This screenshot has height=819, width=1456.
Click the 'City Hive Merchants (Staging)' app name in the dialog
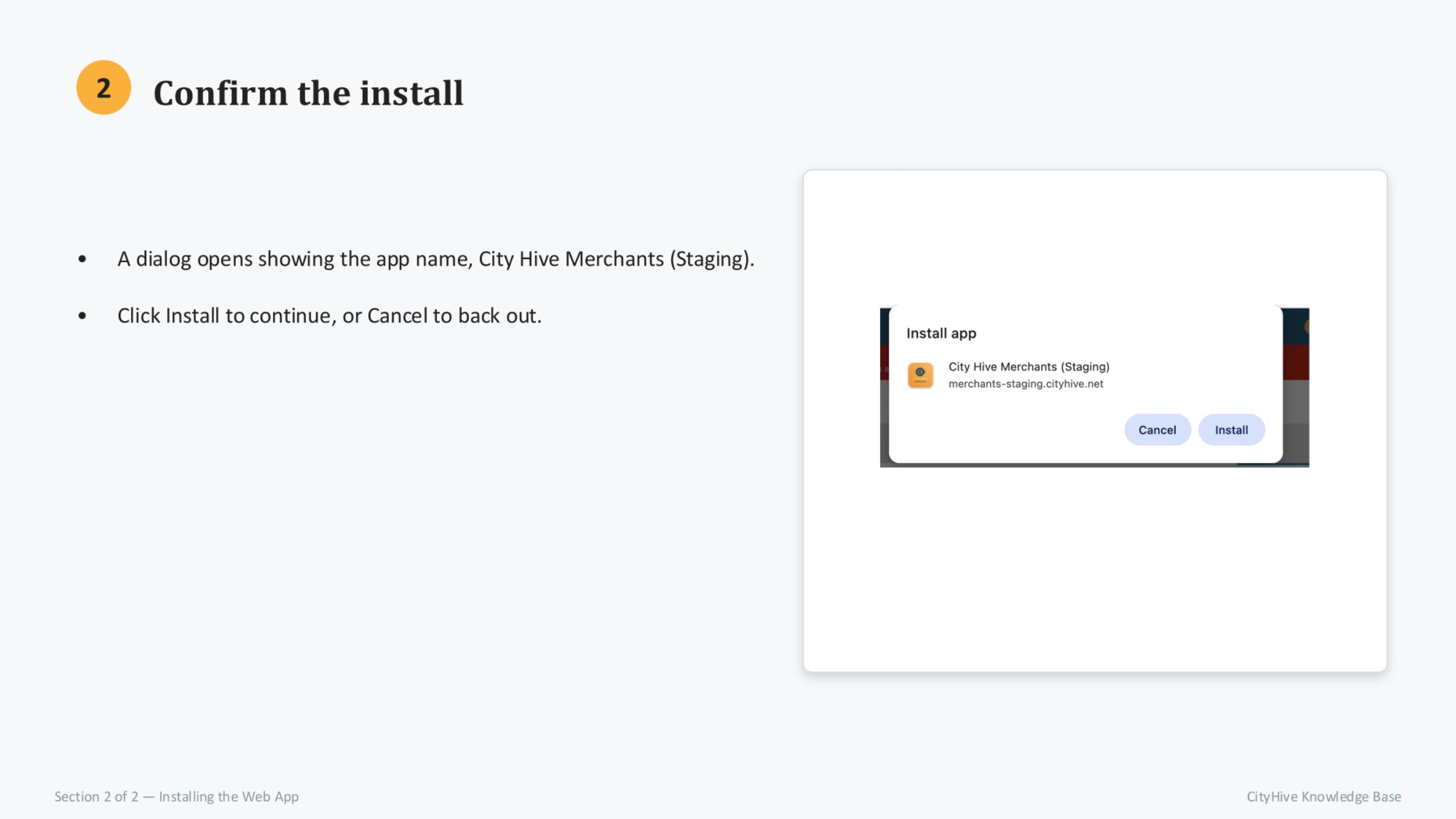click(1028, 366)
